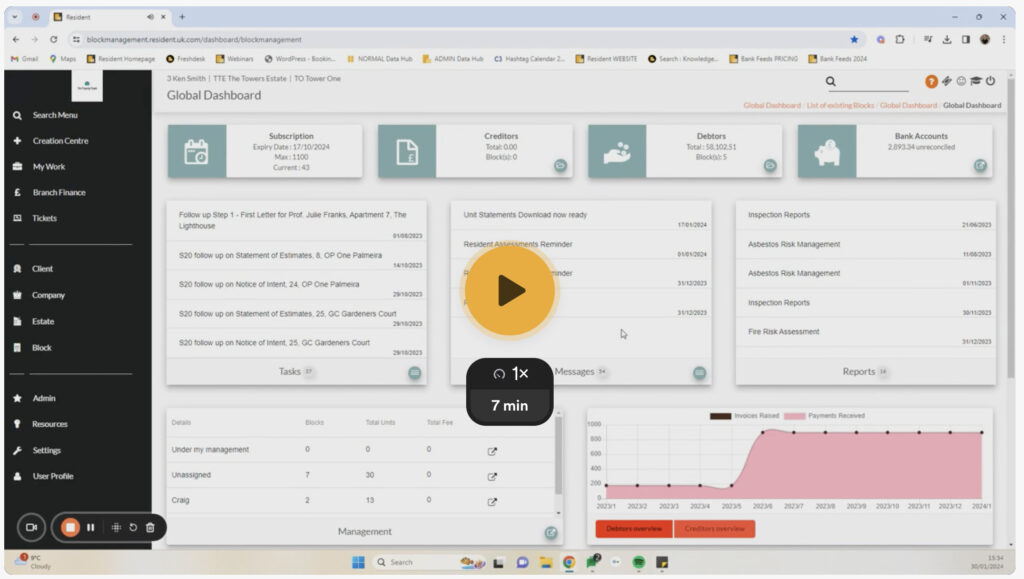Open the Debtors card round link icon
Viewport: 1024px width, 579px height.
pyautogui.click(x=770, y=166)
